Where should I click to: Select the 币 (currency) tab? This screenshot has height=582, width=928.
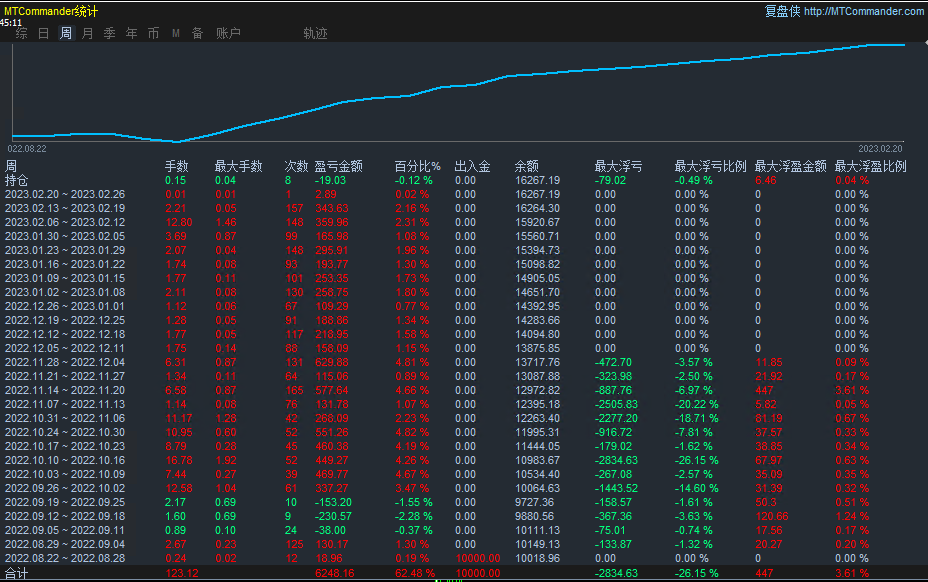(x=153, y=33)
